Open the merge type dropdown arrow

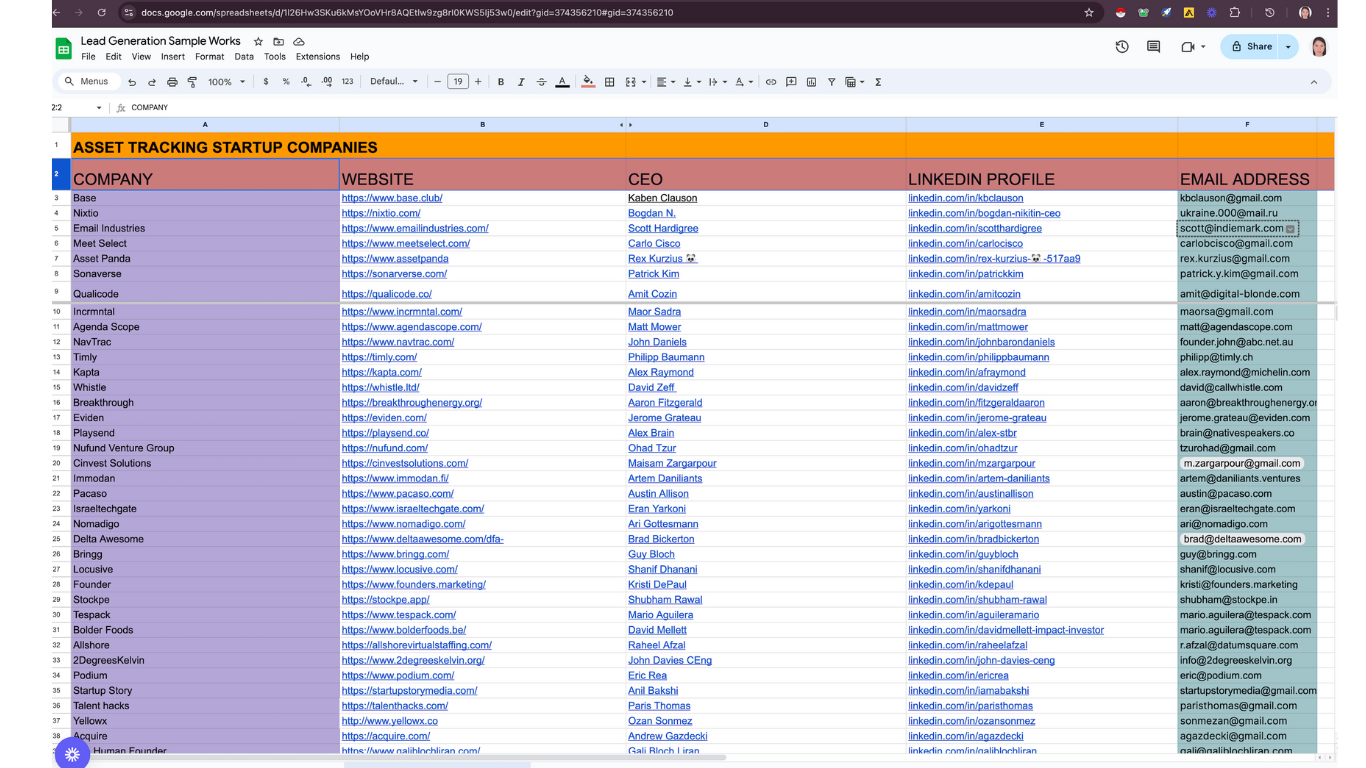coord(643,82)
